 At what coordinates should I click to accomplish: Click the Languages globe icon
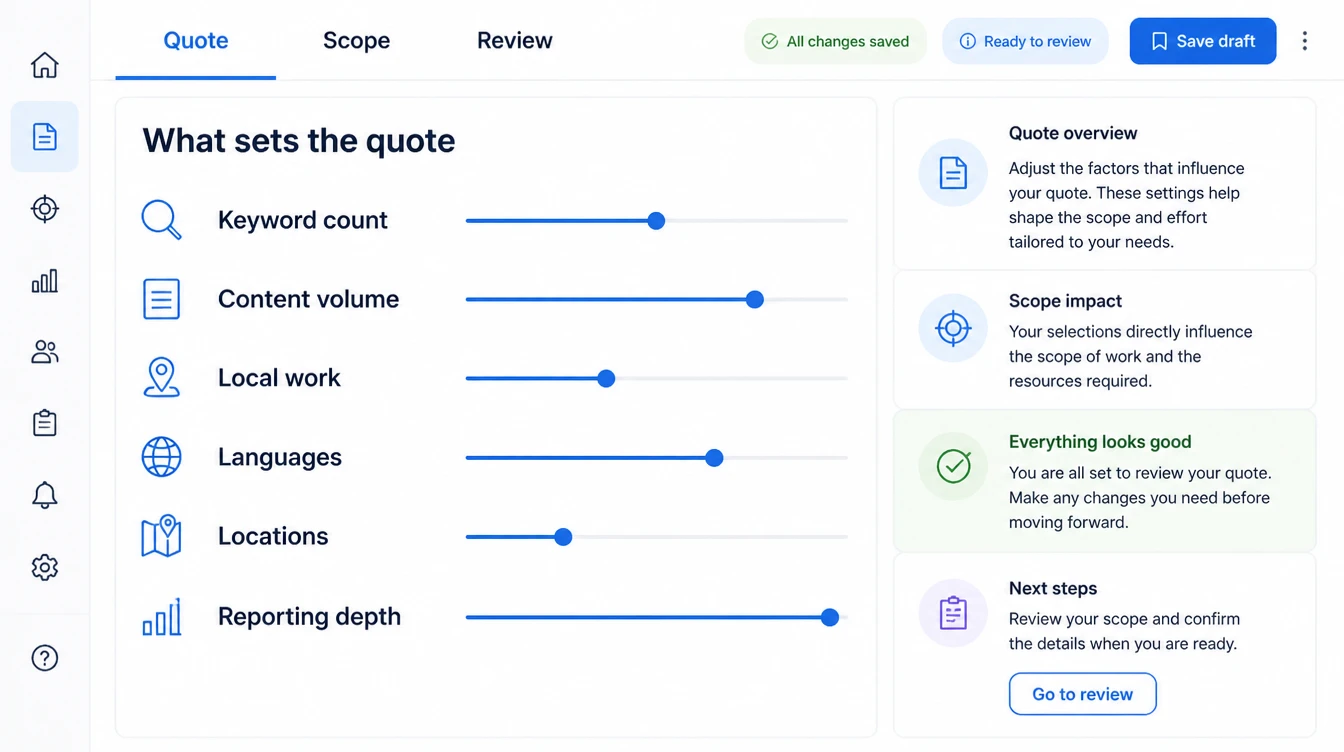(161, 457)
